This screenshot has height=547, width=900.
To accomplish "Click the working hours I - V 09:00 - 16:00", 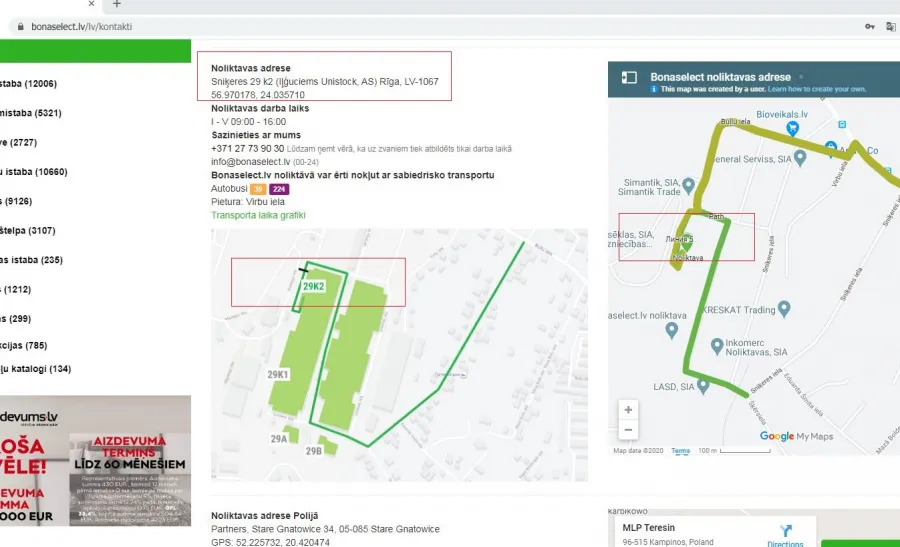I will [x=249, y=122].
